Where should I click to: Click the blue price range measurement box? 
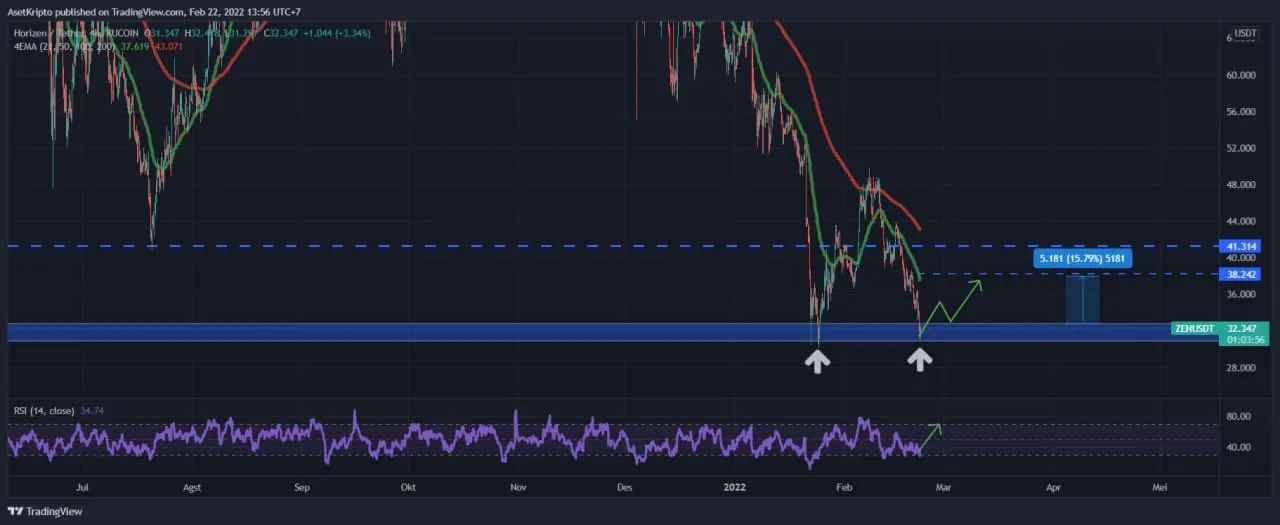pyautogui.click(x=1082, y=299)
